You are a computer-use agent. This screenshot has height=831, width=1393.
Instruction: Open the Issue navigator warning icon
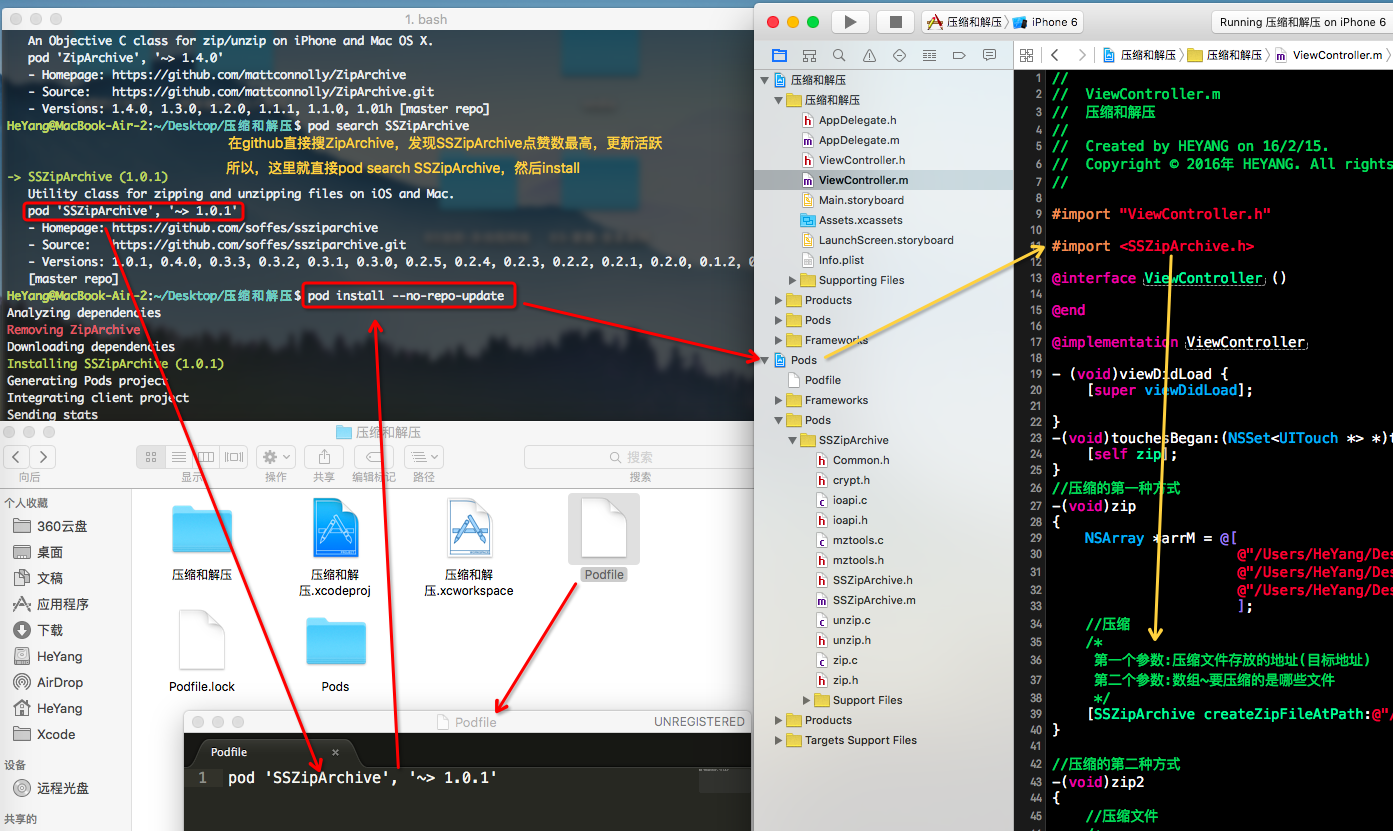click(x=869, y=55)
